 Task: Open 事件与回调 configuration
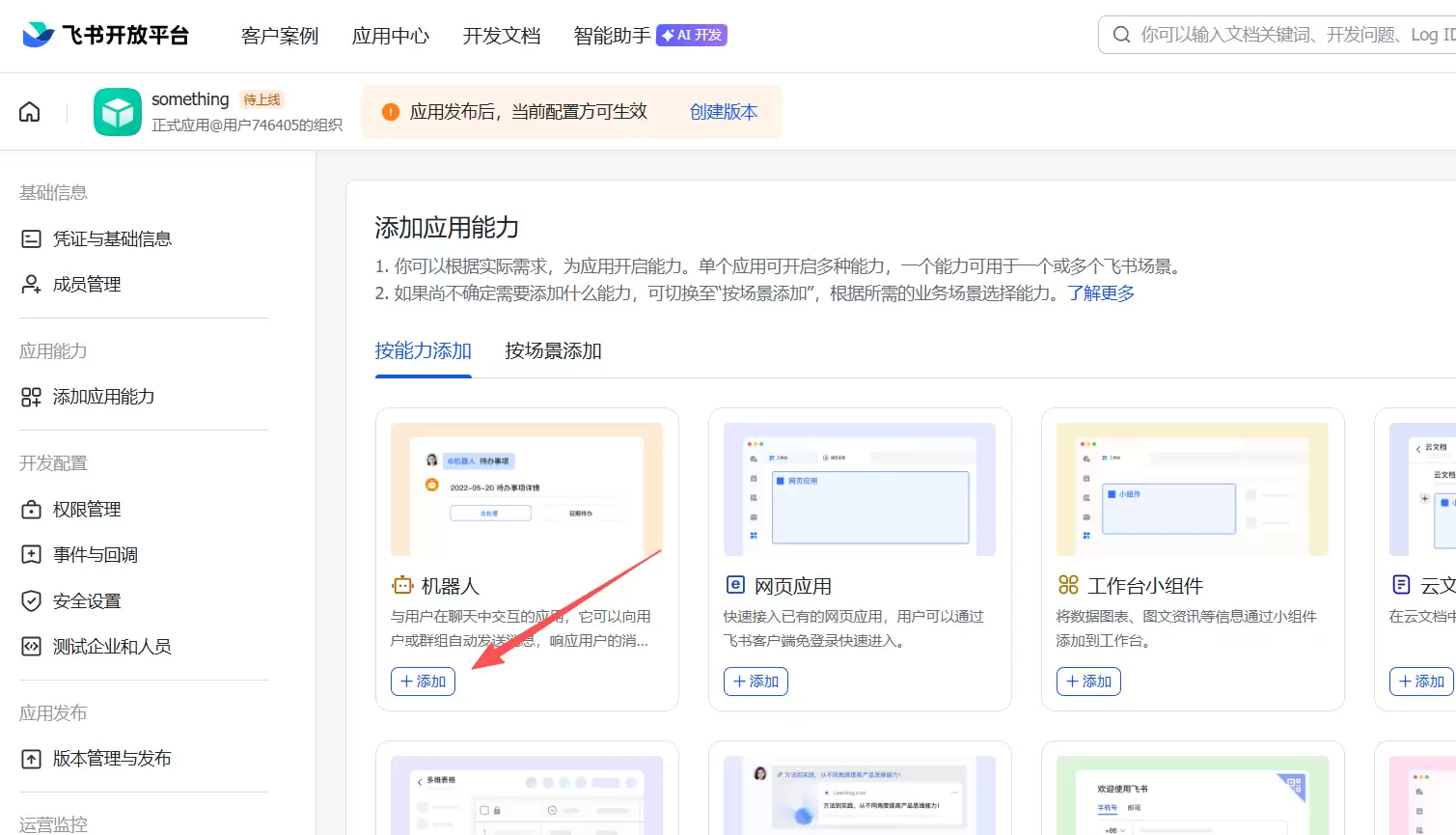[x=95, y=554]
